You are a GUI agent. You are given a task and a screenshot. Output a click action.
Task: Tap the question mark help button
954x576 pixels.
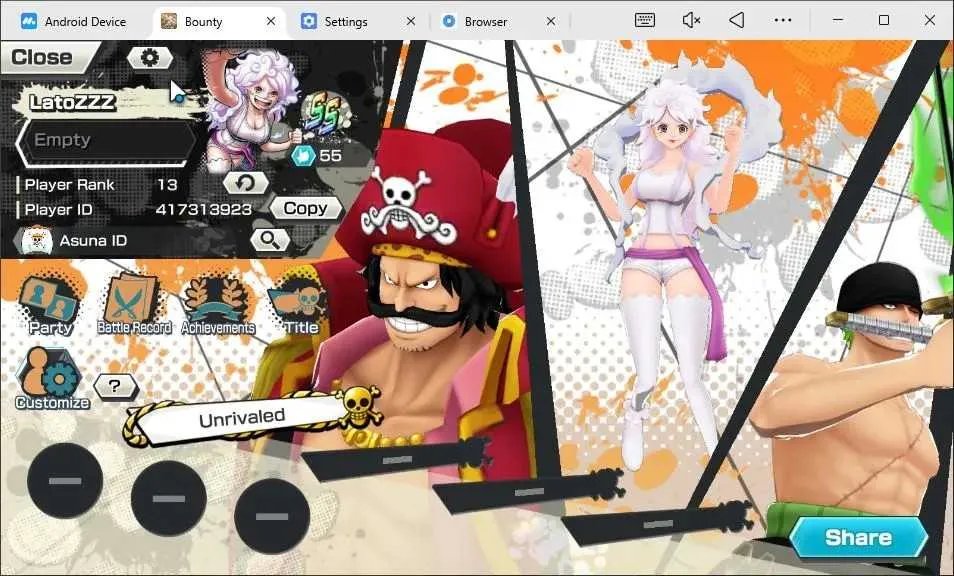[x=116, y=386]
